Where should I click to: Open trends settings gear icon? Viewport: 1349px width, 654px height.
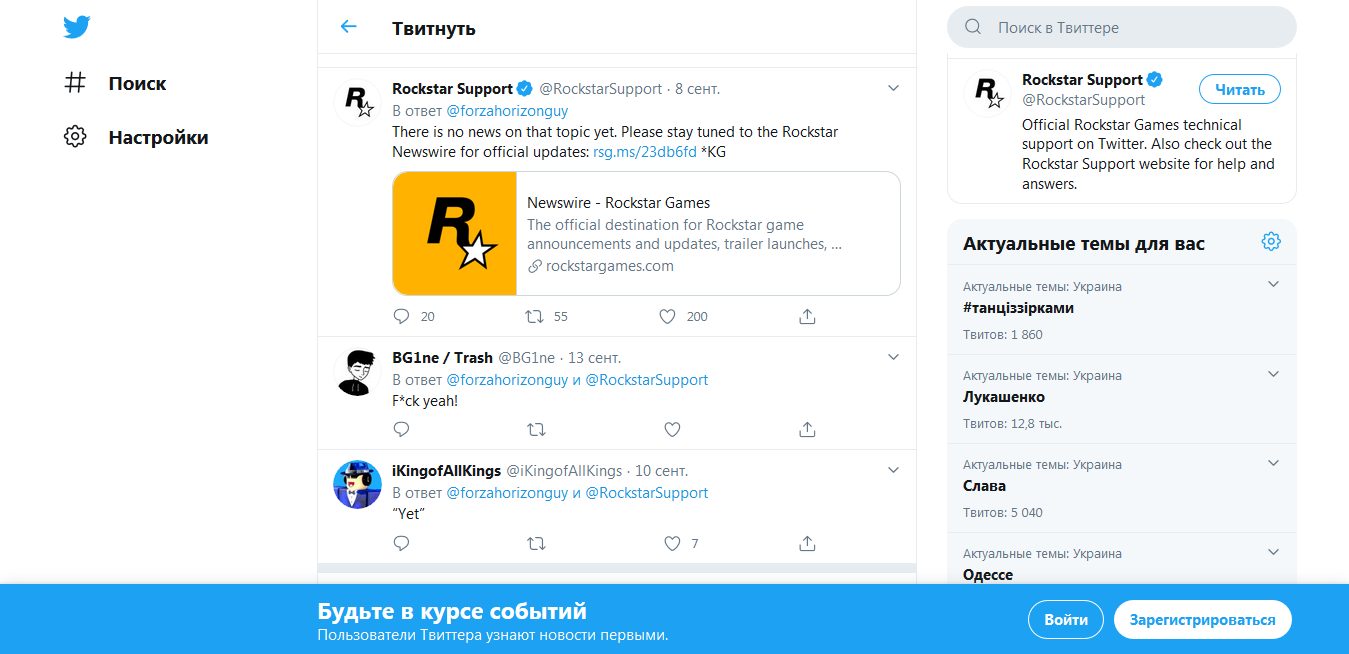tap(1271, 241)
